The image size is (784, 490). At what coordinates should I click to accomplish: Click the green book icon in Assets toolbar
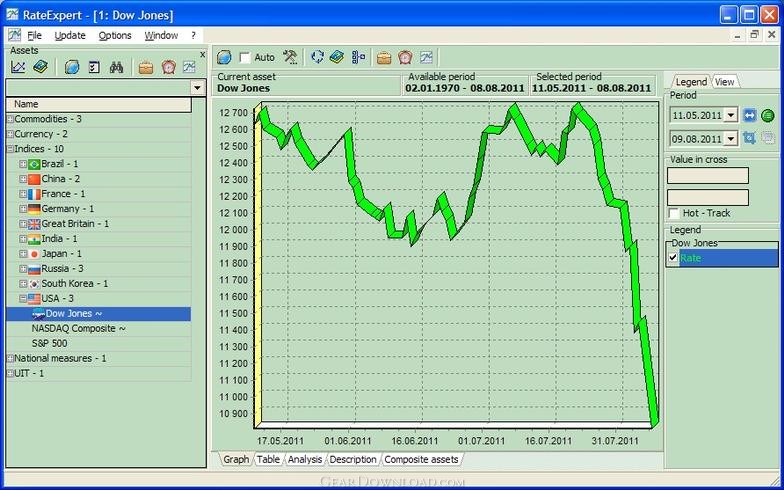point(40,66)
